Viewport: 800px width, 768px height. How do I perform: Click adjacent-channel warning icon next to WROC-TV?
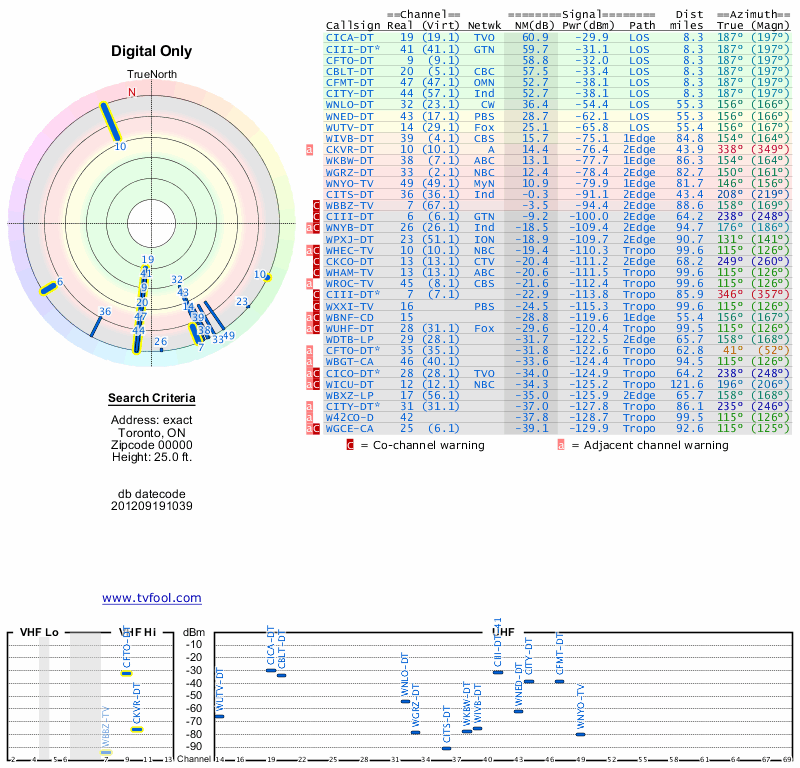pos(311,283)
